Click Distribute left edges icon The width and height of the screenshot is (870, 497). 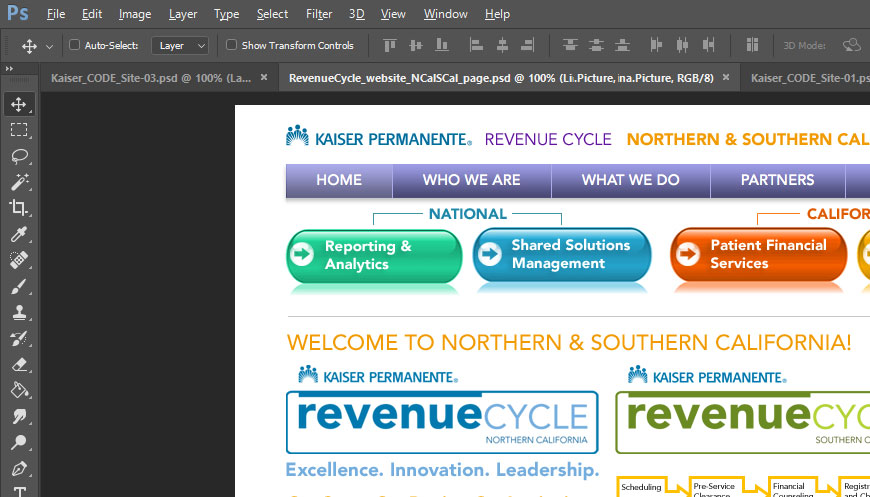pos(656,45)
